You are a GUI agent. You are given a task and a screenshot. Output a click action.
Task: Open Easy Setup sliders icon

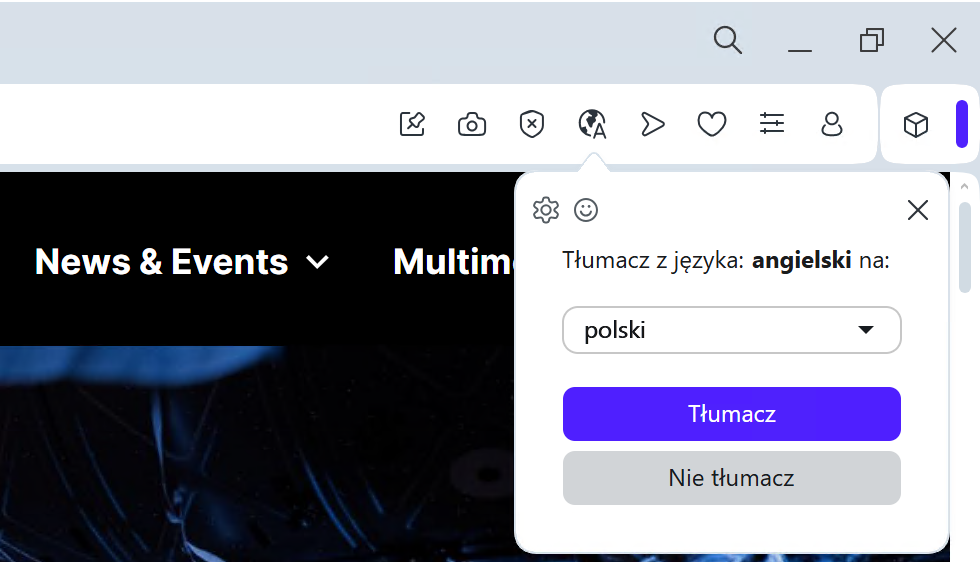(772, 123)
